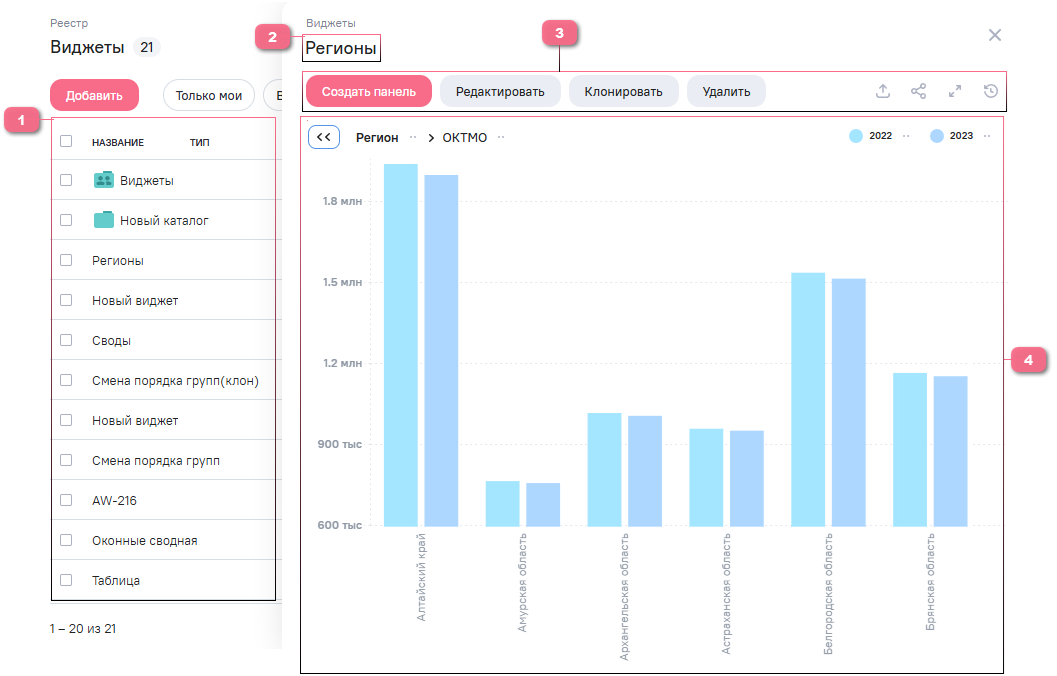Click the share icon in widget toolbar
Viewport: 1057px width, 676px height.
(919, 91)
